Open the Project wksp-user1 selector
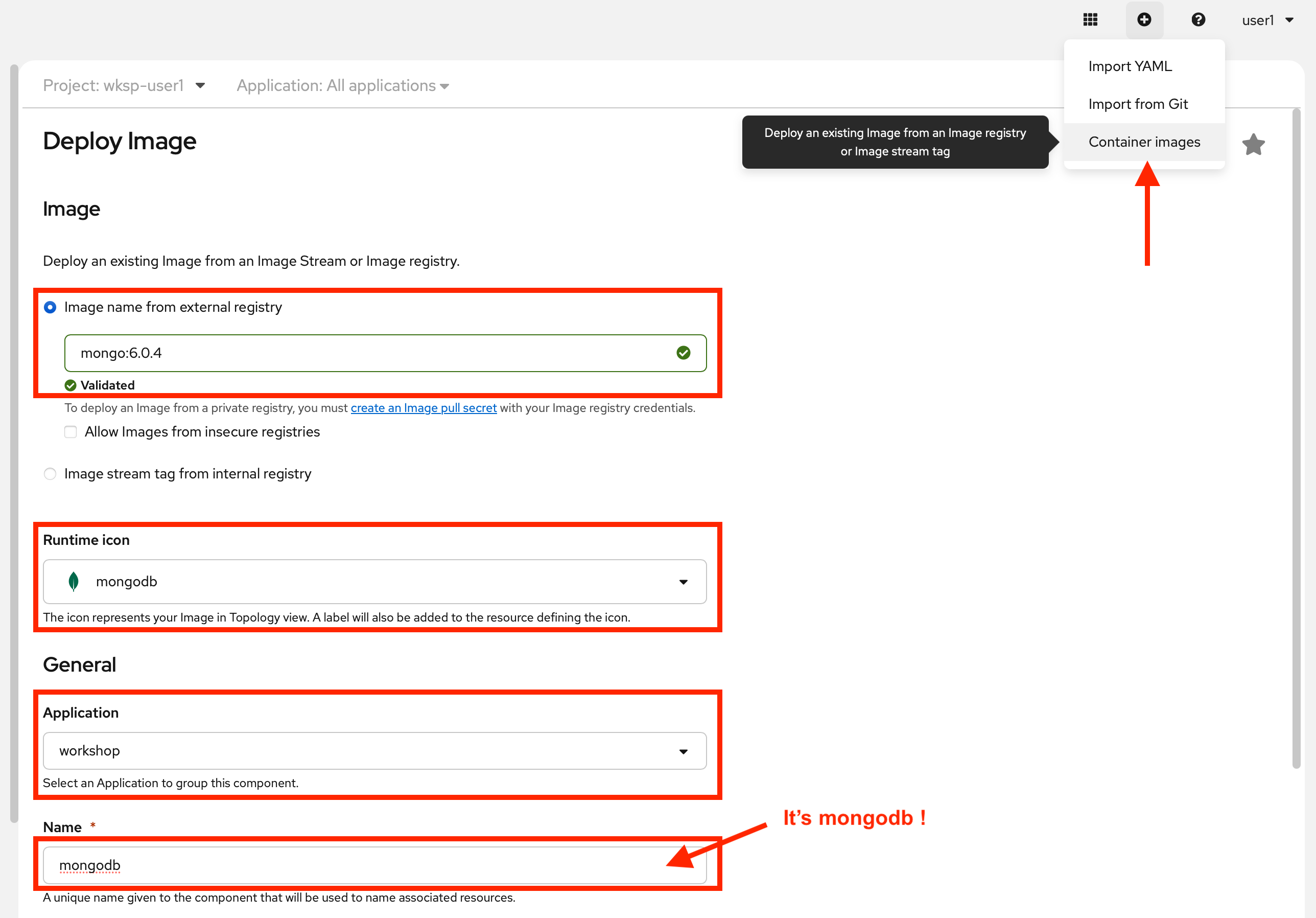Image resolution: width=1316 pixels, height=918 pixels. click(124, 85)
